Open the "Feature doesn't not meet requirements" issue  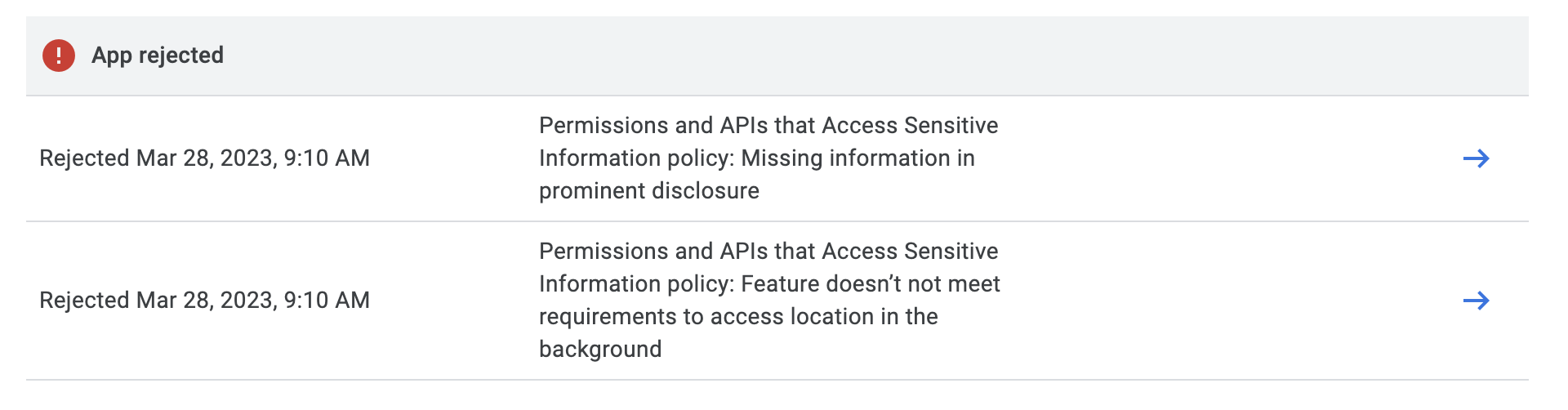coord(768,300)
